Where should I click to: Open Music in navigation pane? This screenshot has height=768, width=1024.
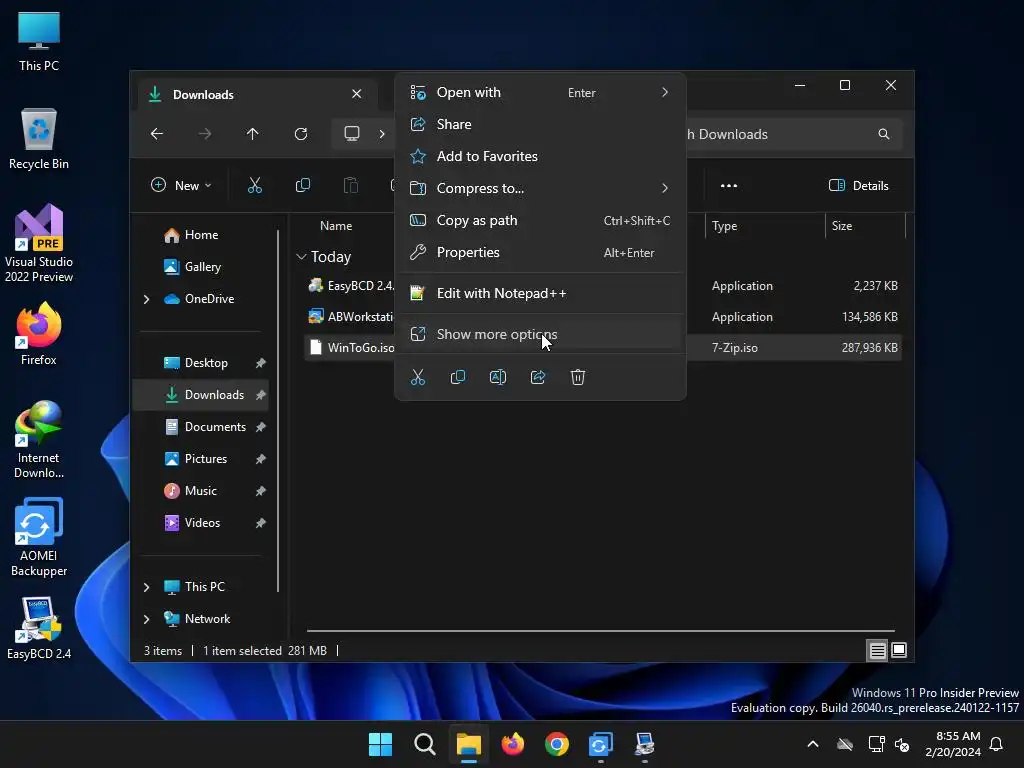(200, 491)
